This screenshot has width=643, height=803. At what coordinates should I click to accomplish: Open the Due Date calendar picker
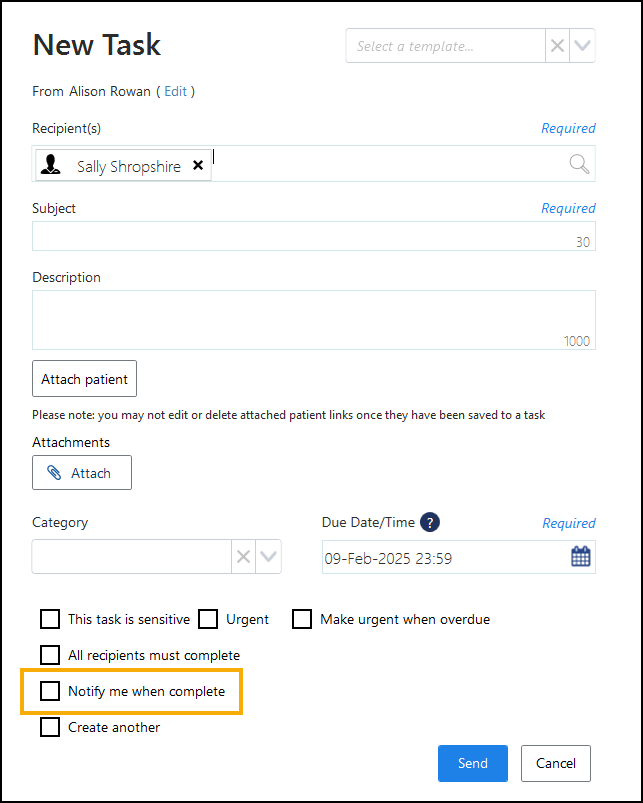(x=580, y=557)
